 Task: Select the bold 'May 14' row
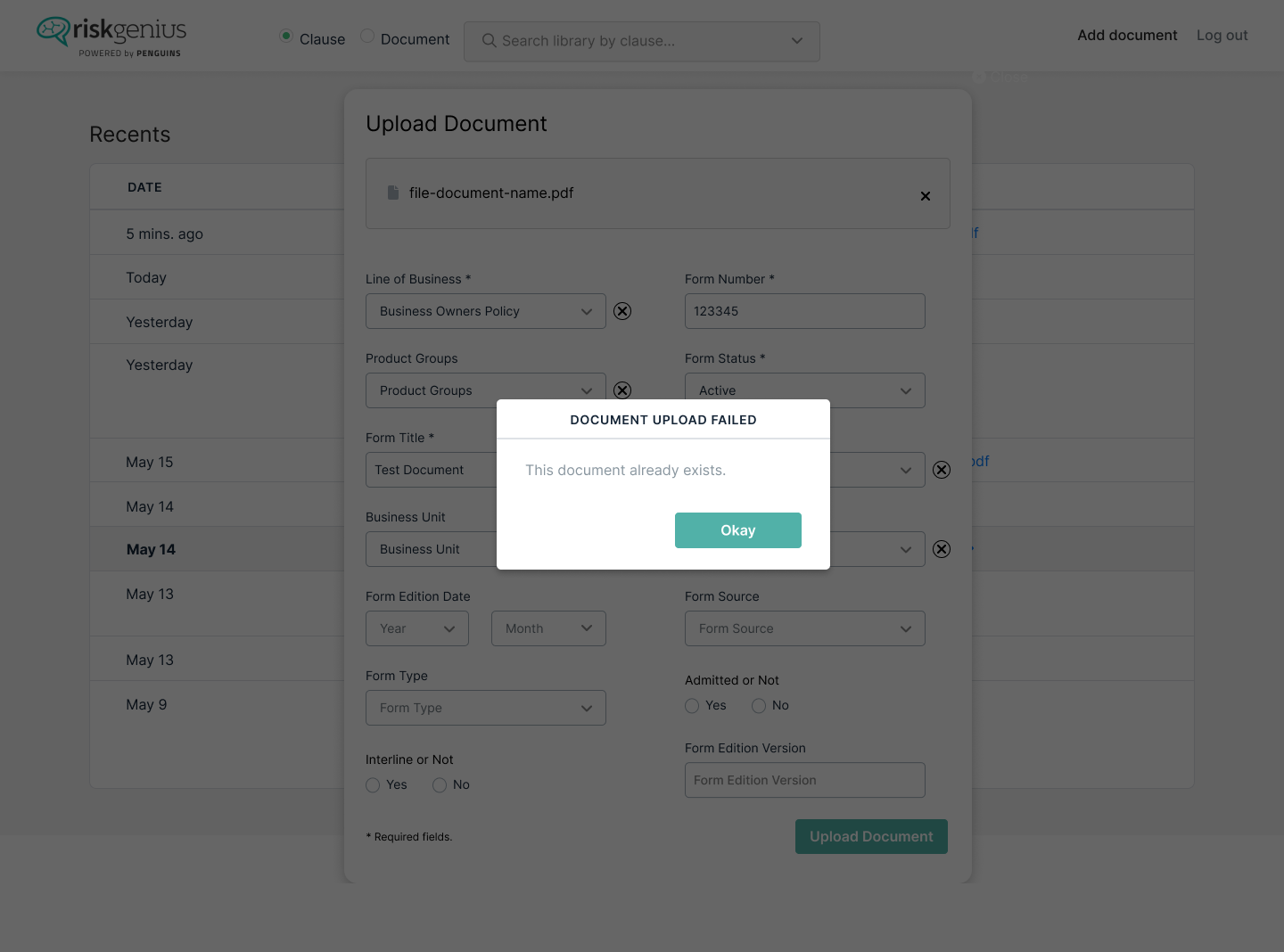click(217, 549)
